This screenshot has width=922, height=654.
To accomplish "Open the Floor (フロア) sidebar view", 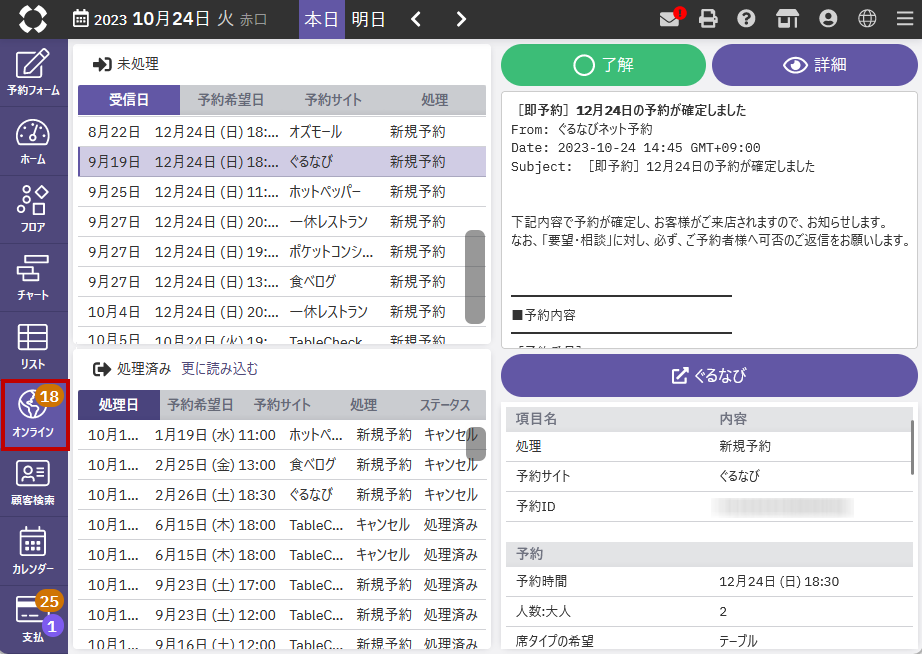I will click(x=33, y=209).
